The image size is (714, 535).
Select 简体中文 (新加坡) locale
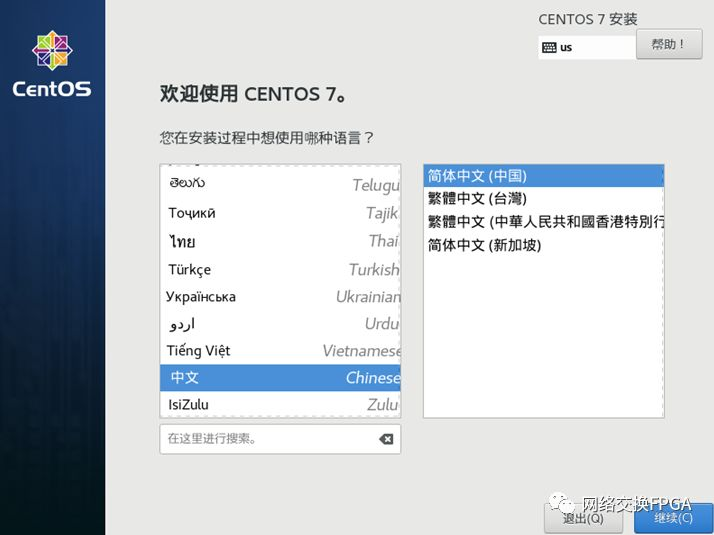544,245
